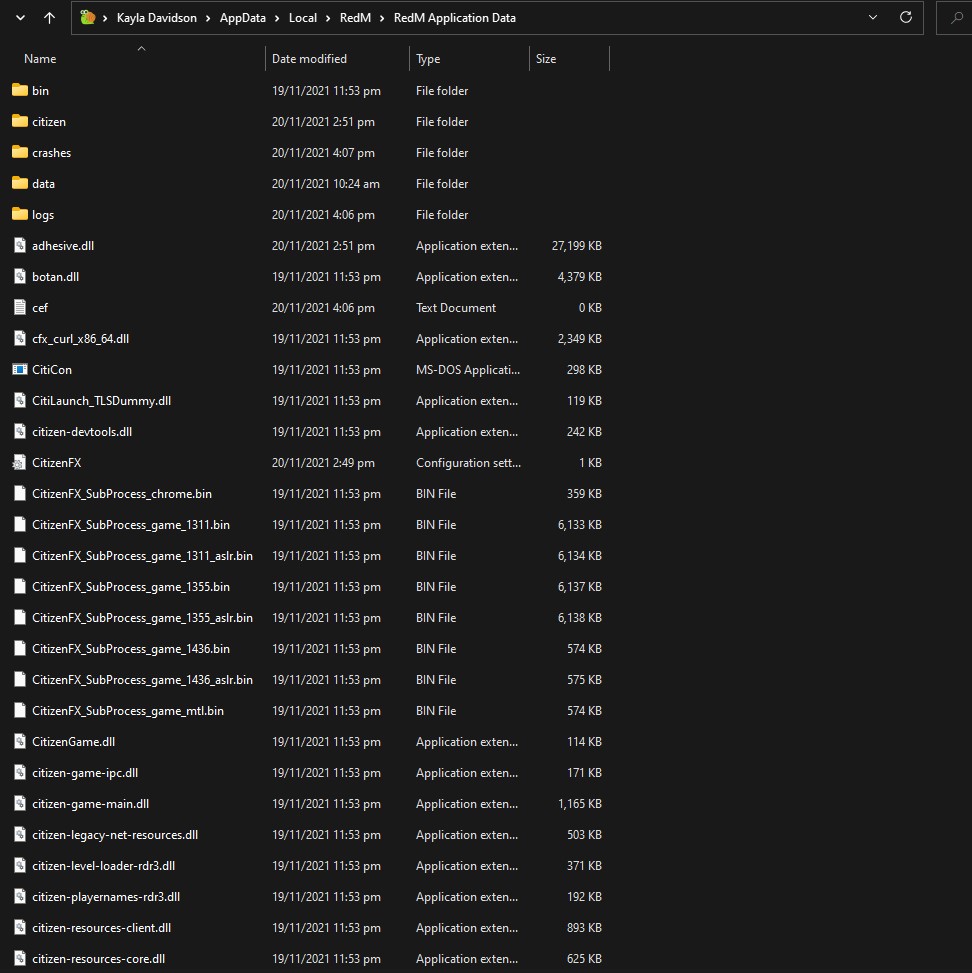Expand the address bar history dropdown

click(x=873, y=17)
